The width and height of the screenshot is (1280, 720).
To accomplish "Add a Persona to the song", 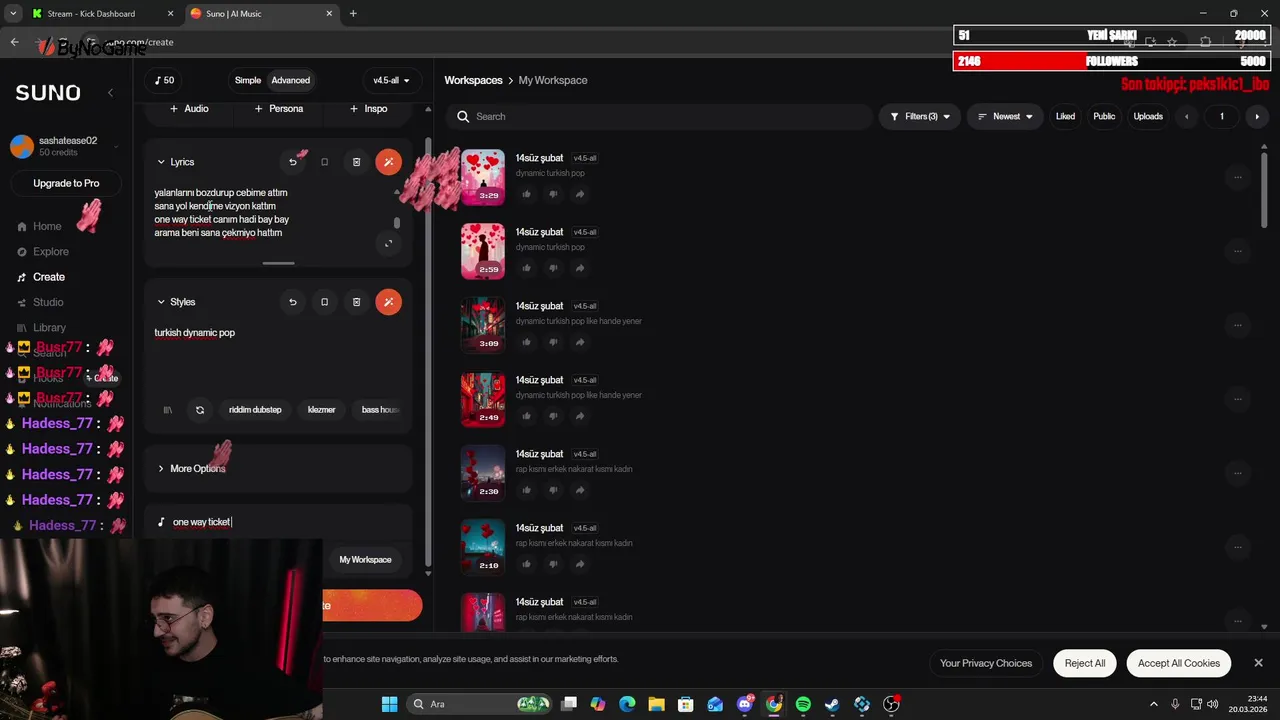I will pyautogui.click(x=278, y=108).
